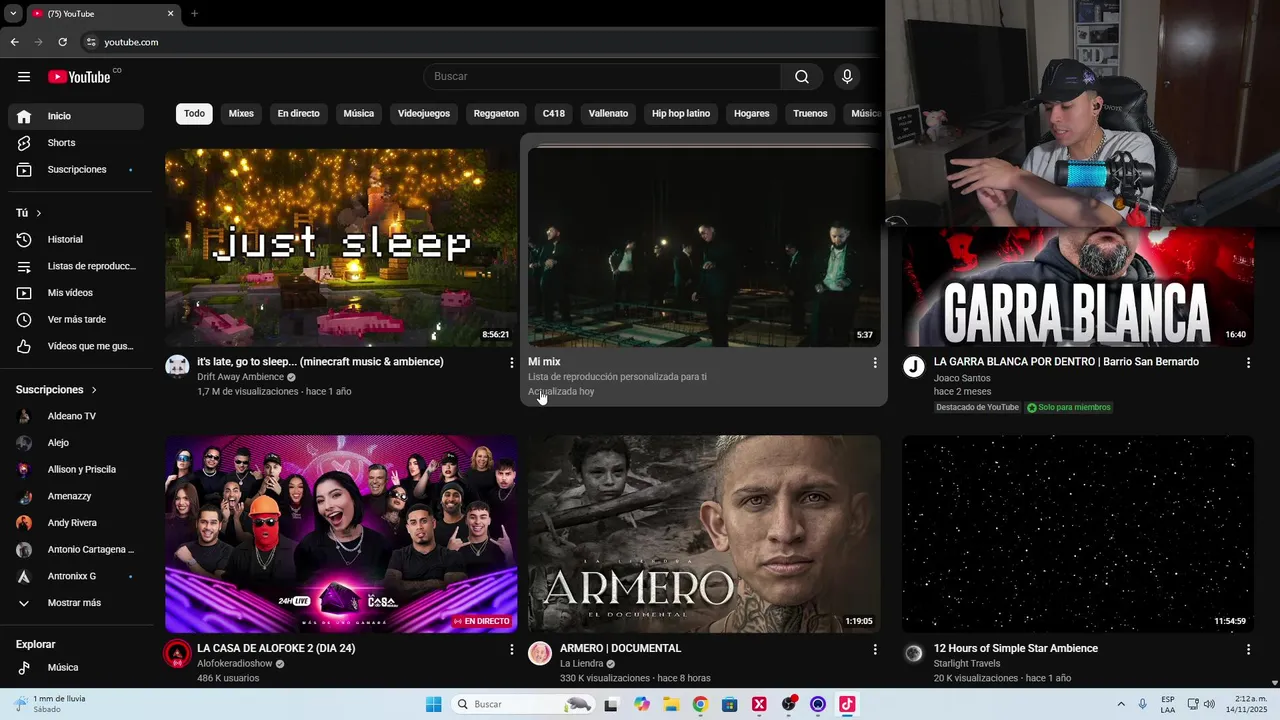Open a new browser tab
This screenshot has height=720, width=1280.
coord(194,14)
